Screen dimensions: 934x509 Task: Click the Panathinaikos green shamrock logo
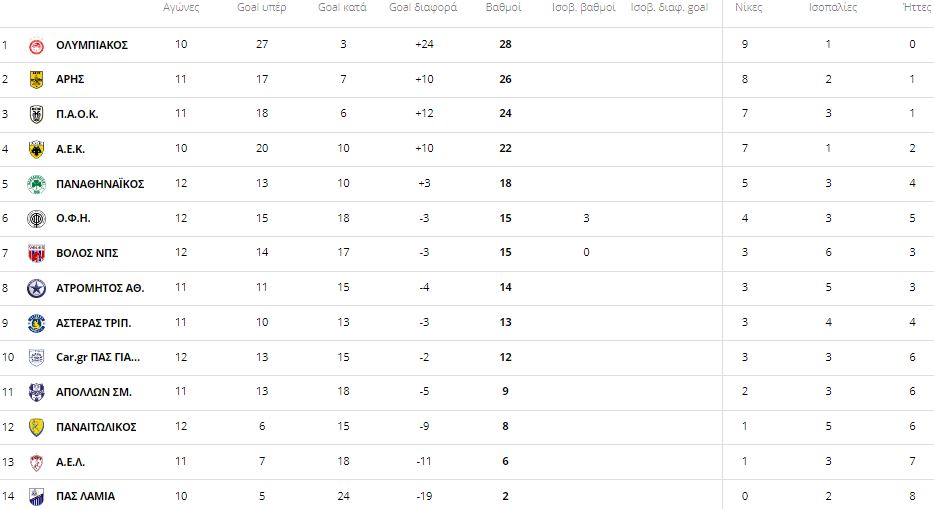(x=36, y=184)
